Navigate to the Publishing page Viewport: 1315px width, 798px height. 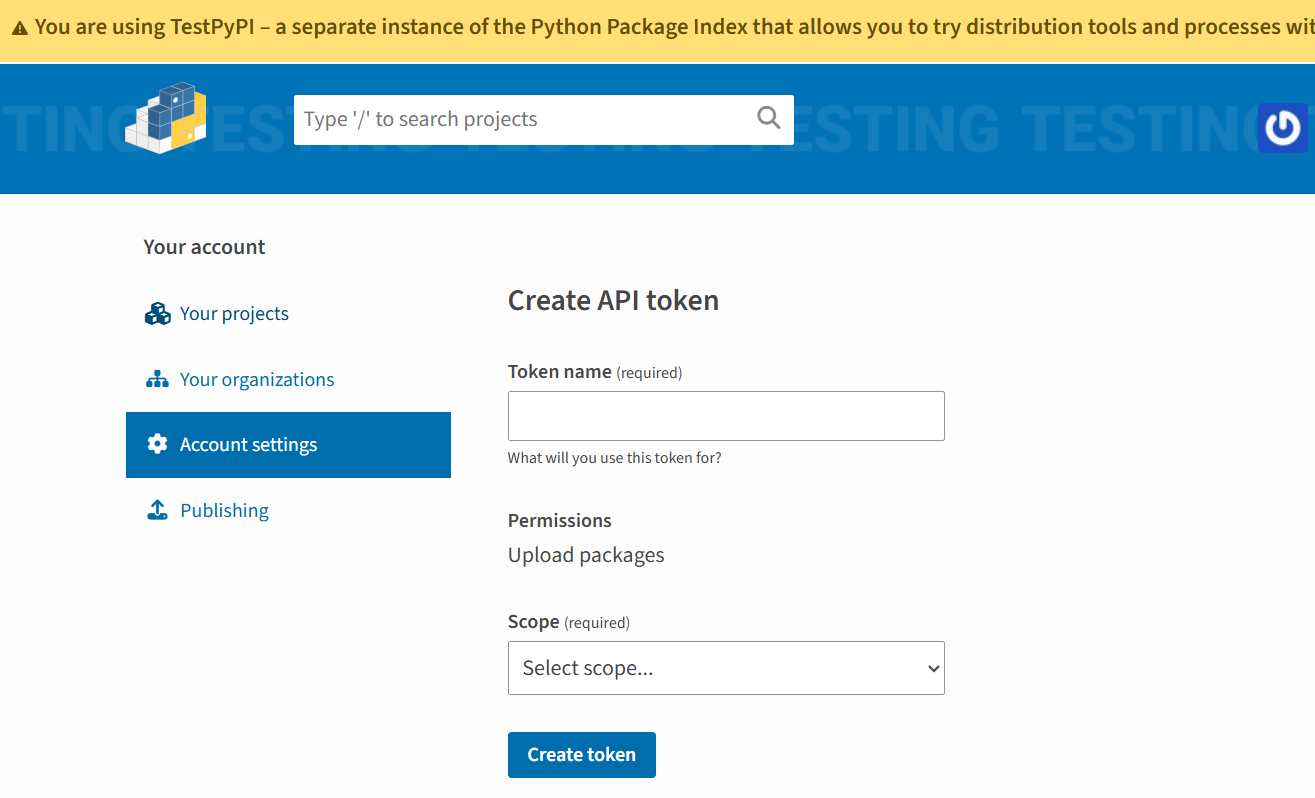[224, 509]
